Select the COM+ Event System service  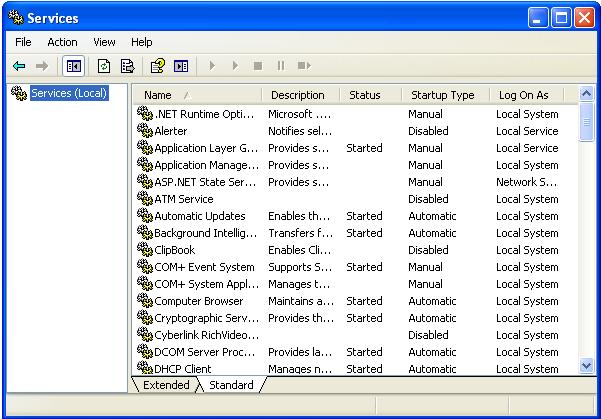tap(204, 267)
